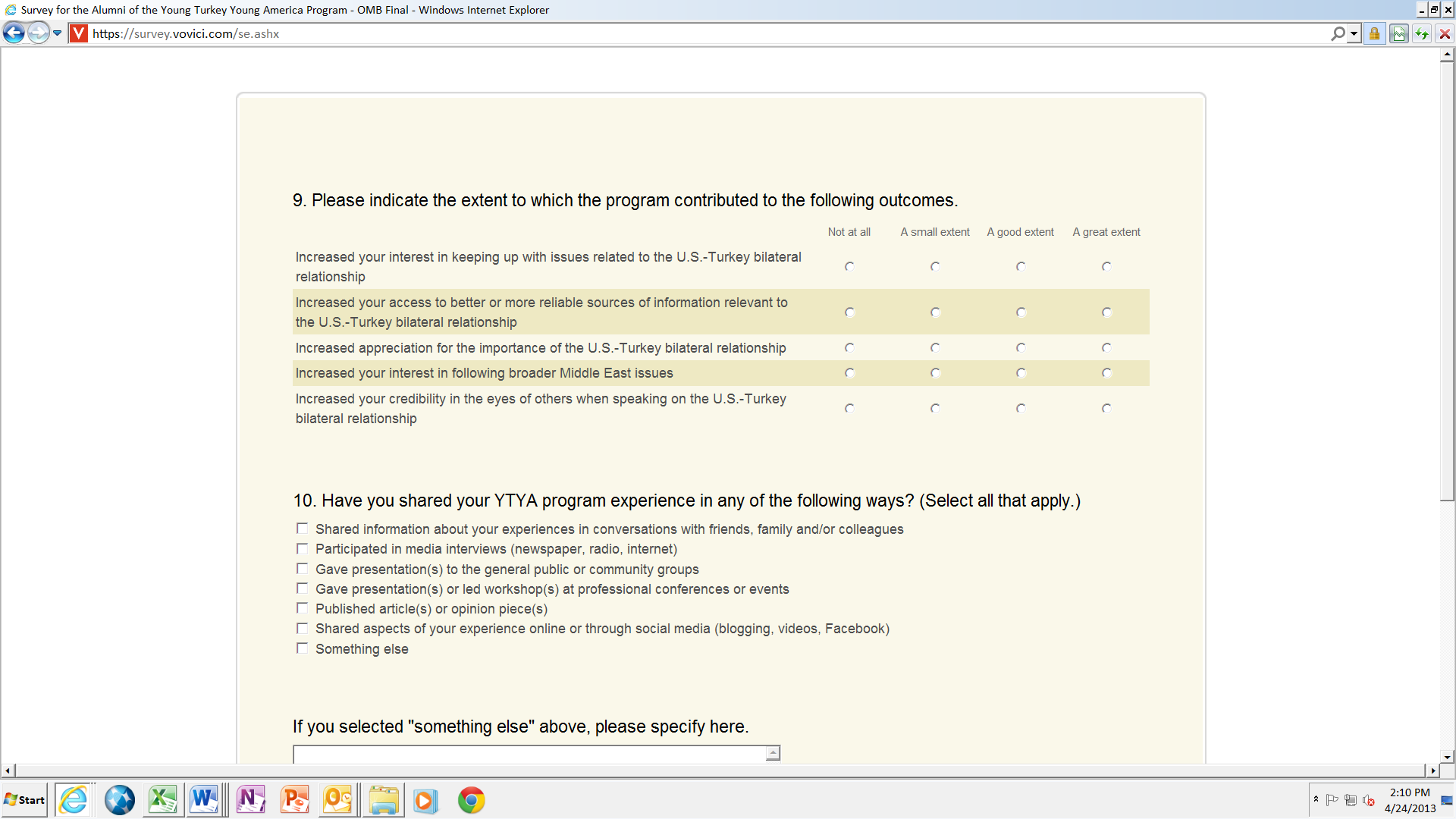Click the 'something else' specify text box
Image resolution: width=1456 pixels, height=819 pixels.
(x=531, y=755)
